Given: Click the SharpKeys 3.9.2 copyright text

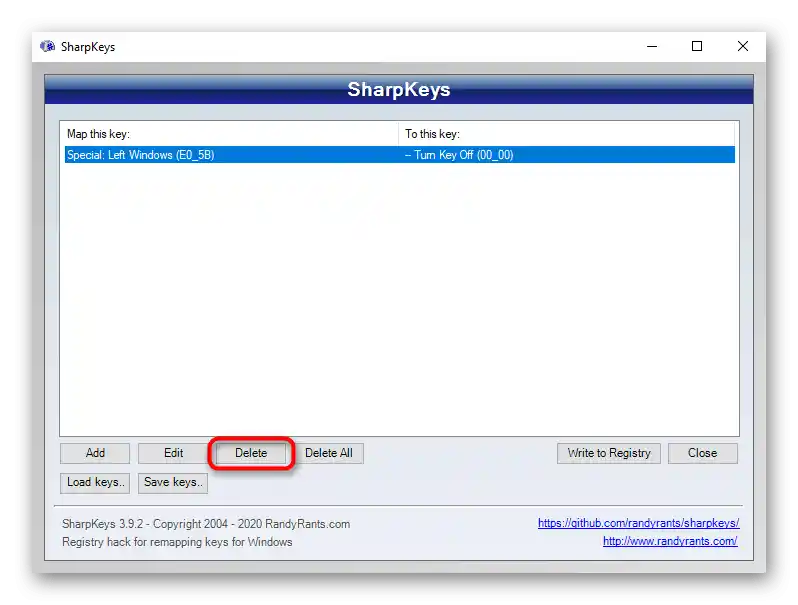Looking at the screenshot, I should (206, 524).
